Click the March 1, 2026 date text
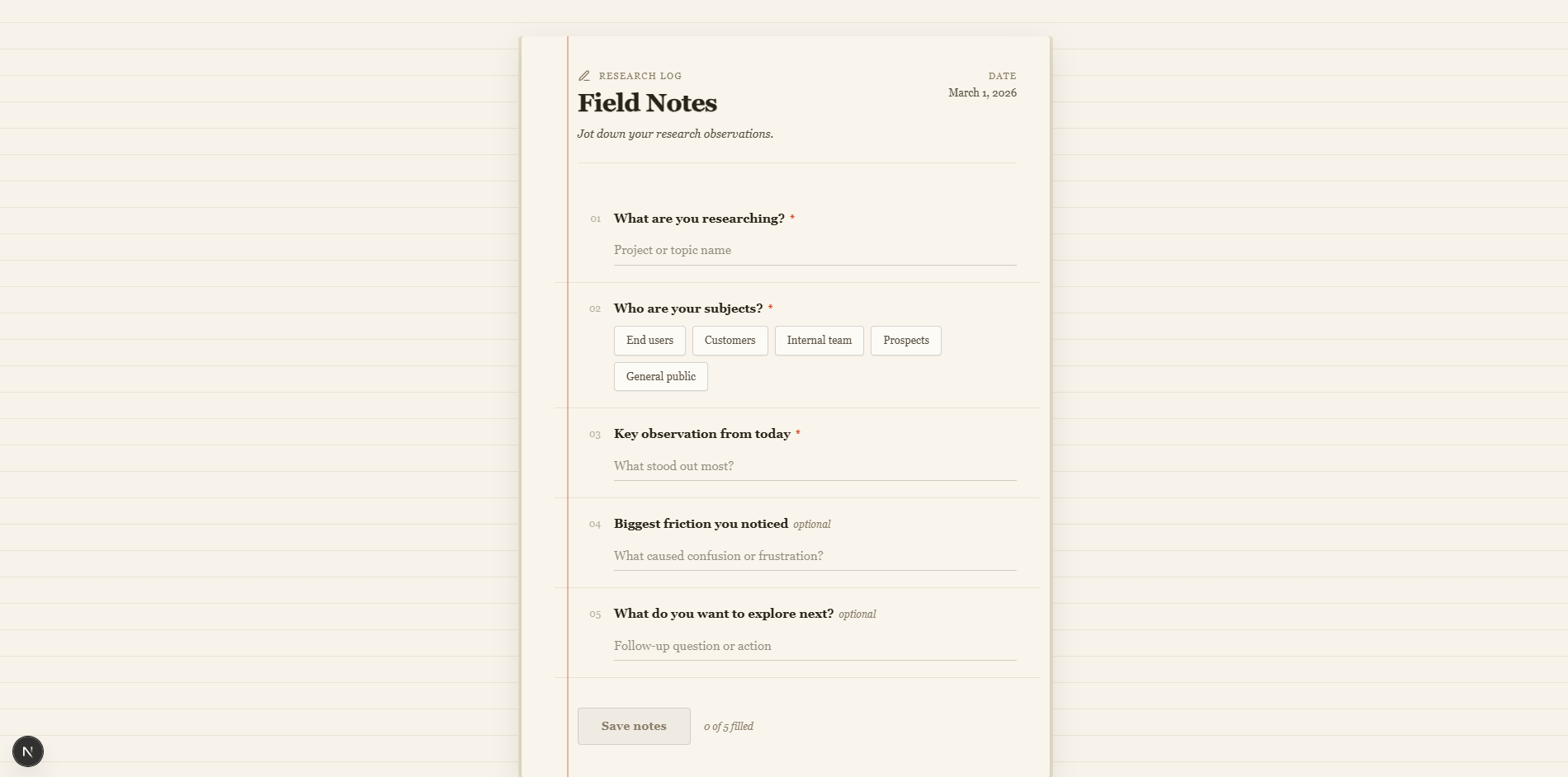The height and width of the screenshot is (777, 1568). click(x=982, y=92)
